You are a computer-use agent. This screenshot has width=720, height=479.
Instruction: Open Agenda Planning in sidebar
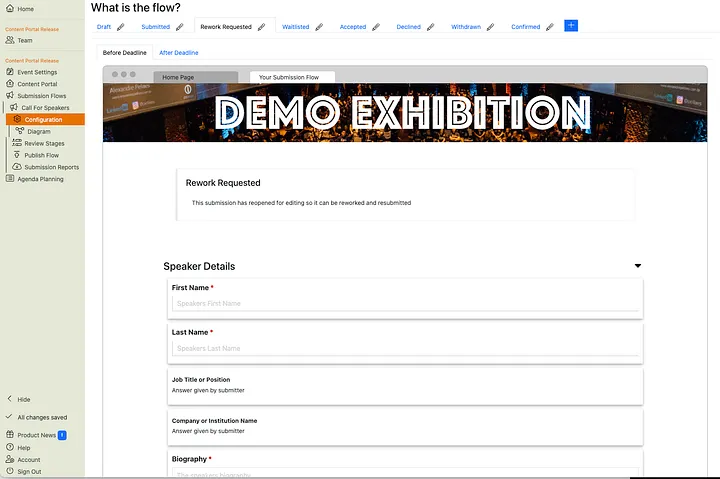tap(40, 179)
